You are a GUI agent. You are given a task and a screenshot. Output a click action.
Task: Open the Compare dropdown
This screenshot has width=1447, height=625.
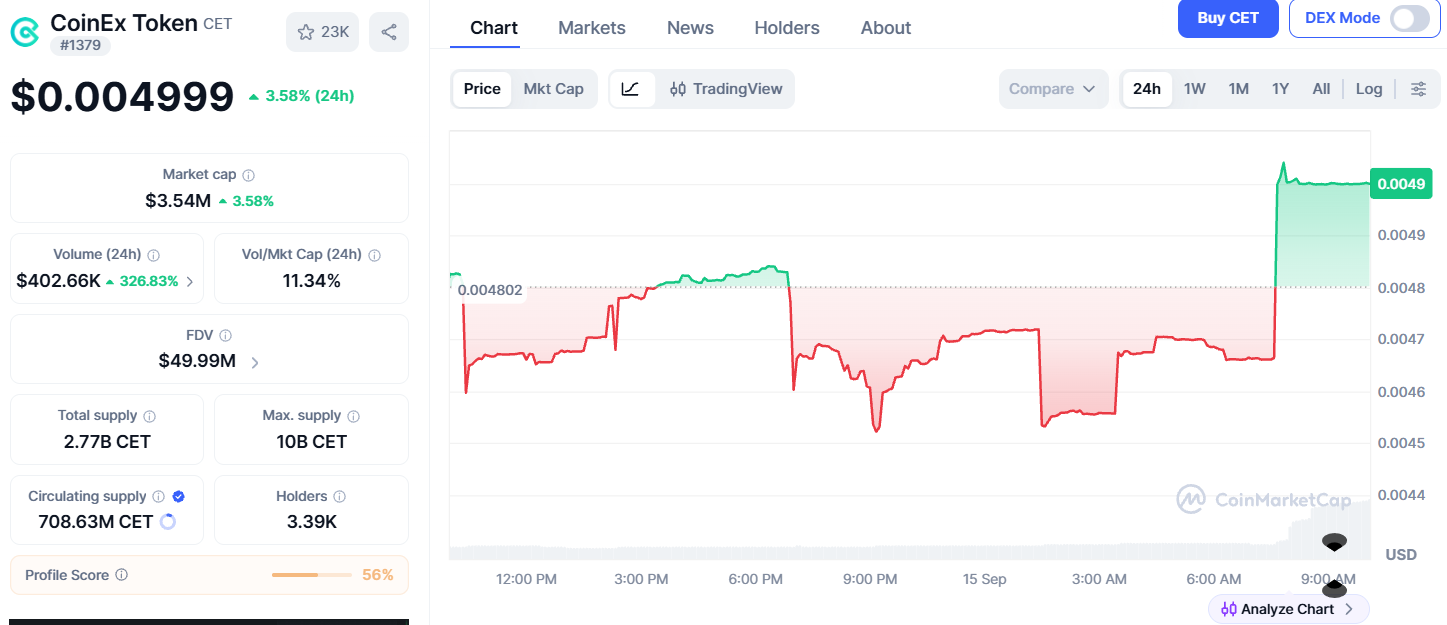click(1053, 89)
